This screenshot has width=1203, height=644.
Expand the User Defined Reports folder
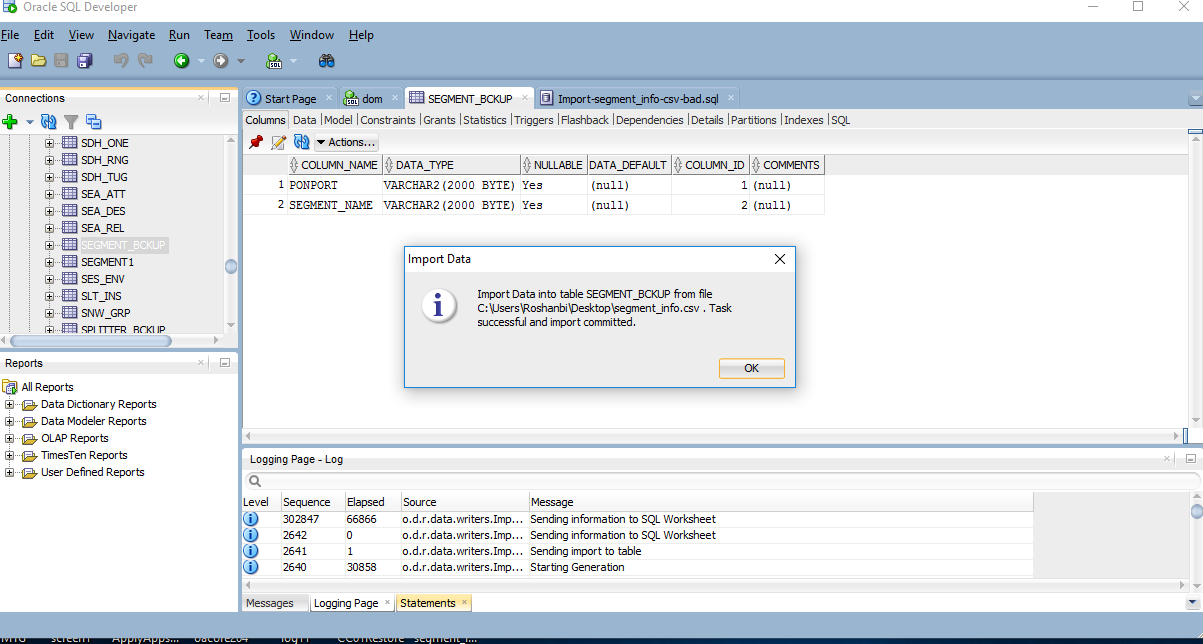pyautogui.click(x=10, y=473)
